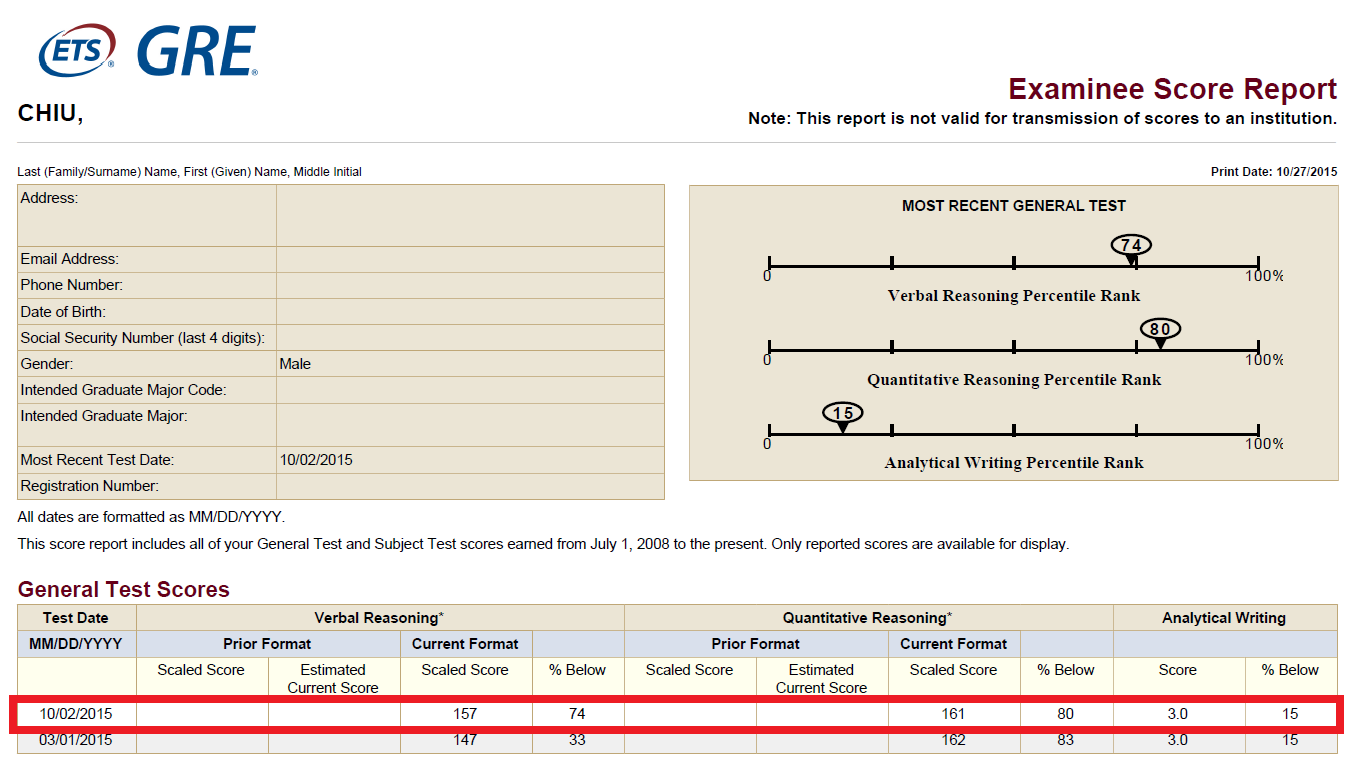Image resolution: width=1353 pixels, height=759 pixels.
Task: Click the Male gender value
Action: (295, 364)
